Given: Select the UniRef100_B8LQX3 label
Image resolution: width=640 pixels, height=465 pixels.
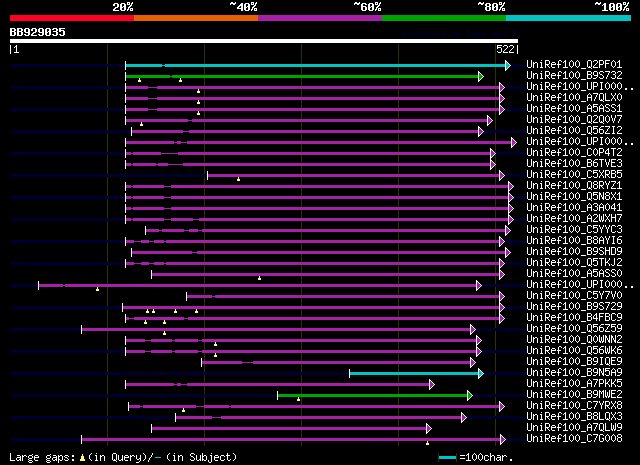Looking at the screenshot, I should [574, 417].
